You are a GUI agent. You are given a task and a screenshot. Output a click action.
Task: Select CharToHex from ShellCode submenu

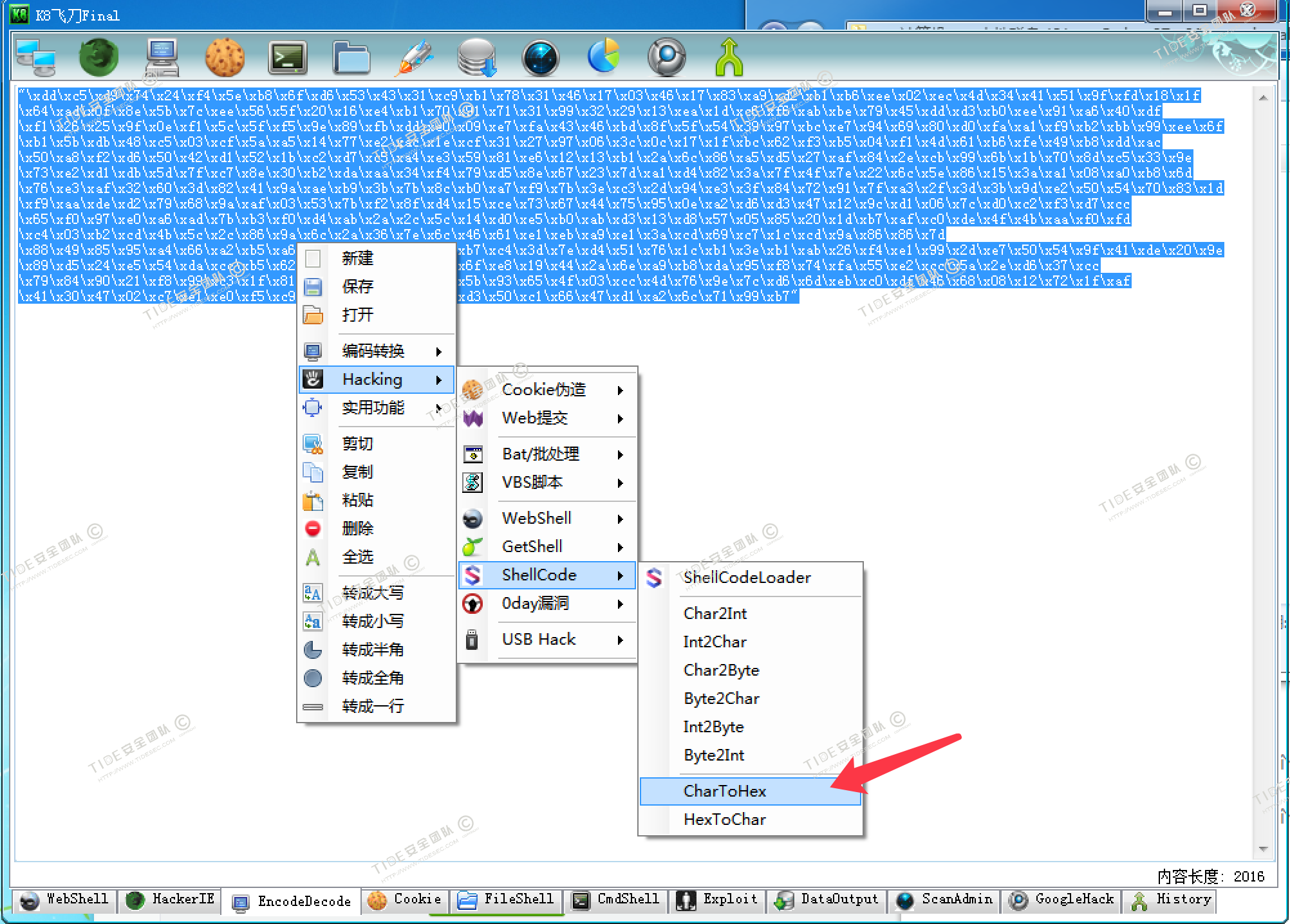tap(725, 791)
